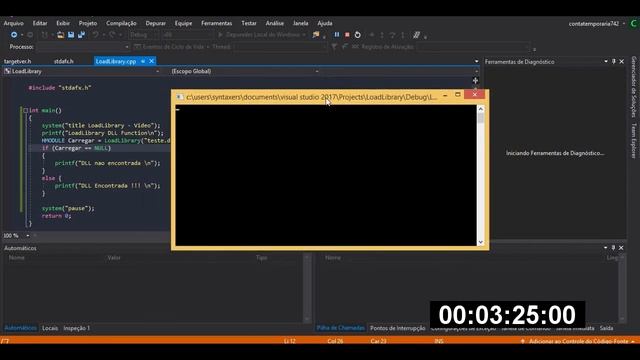Viewport: 640px width, 360px height.
Task: Click the 'system("pause");' code line
Action: coord(68,208)
